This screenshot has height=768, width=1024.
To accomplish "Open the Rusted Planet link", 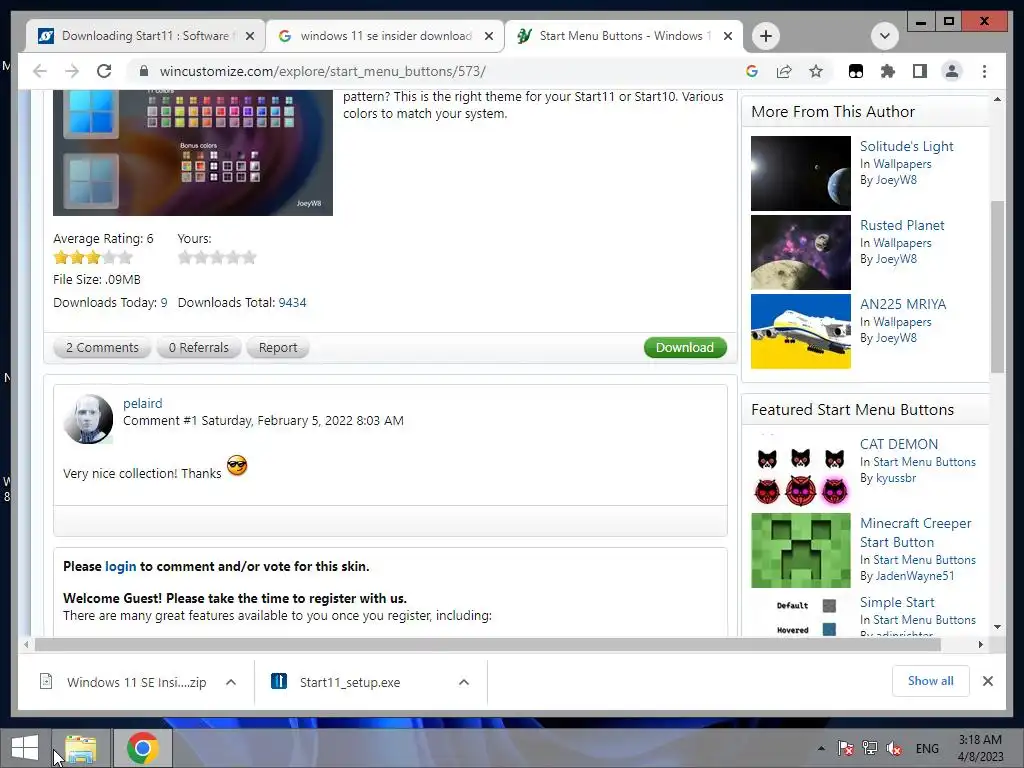I will point(902,225).
